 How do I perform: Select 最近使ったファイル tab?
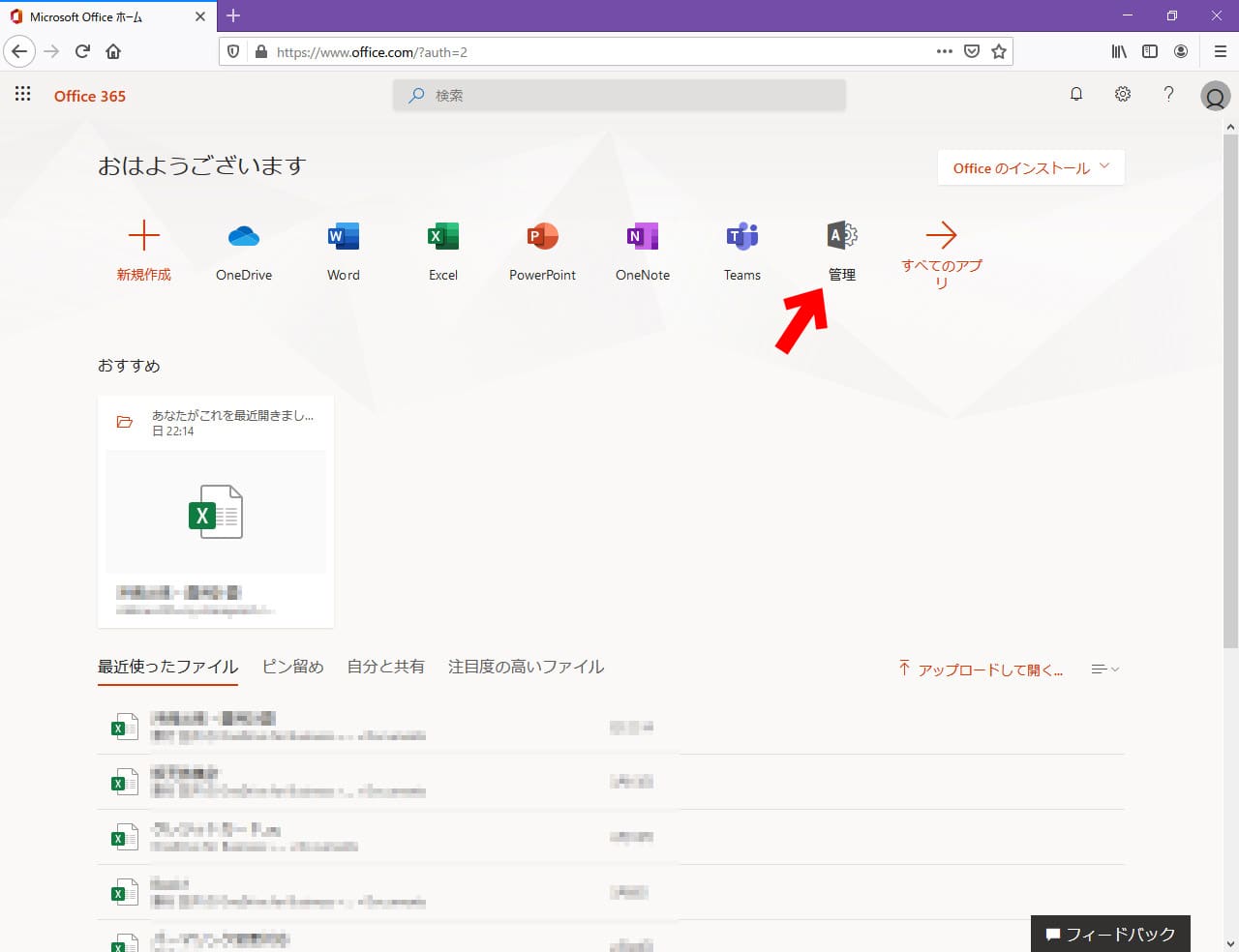coord(167,667)
